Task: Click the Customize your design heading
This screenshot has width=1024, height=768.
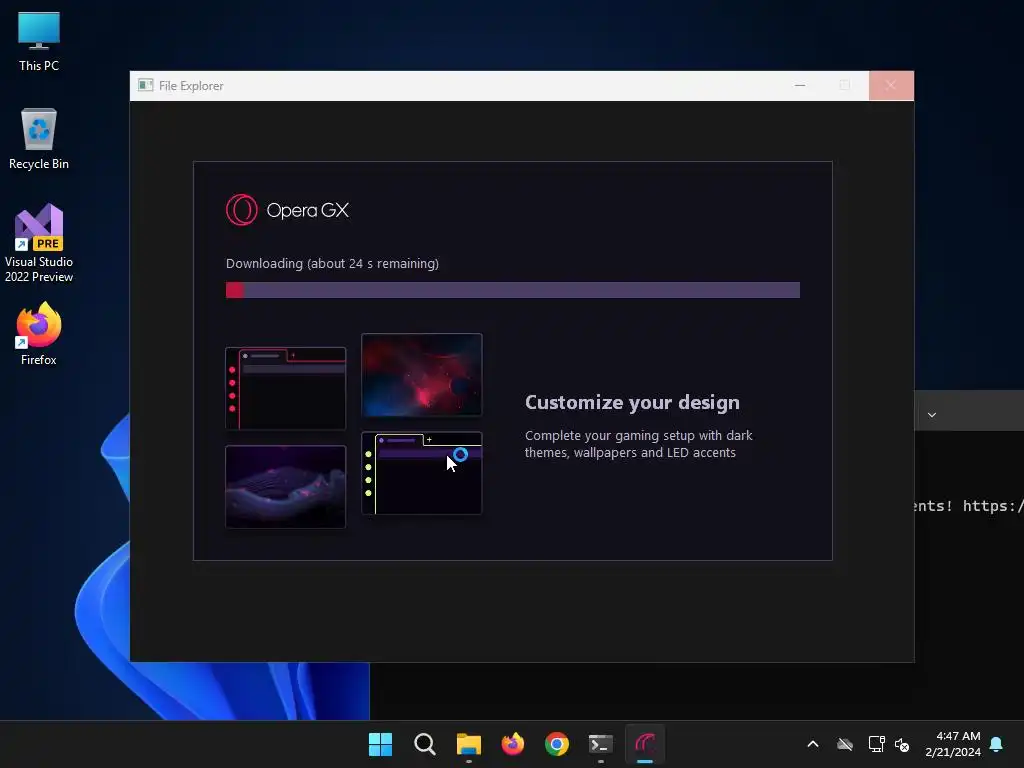Action: point(632,402)
